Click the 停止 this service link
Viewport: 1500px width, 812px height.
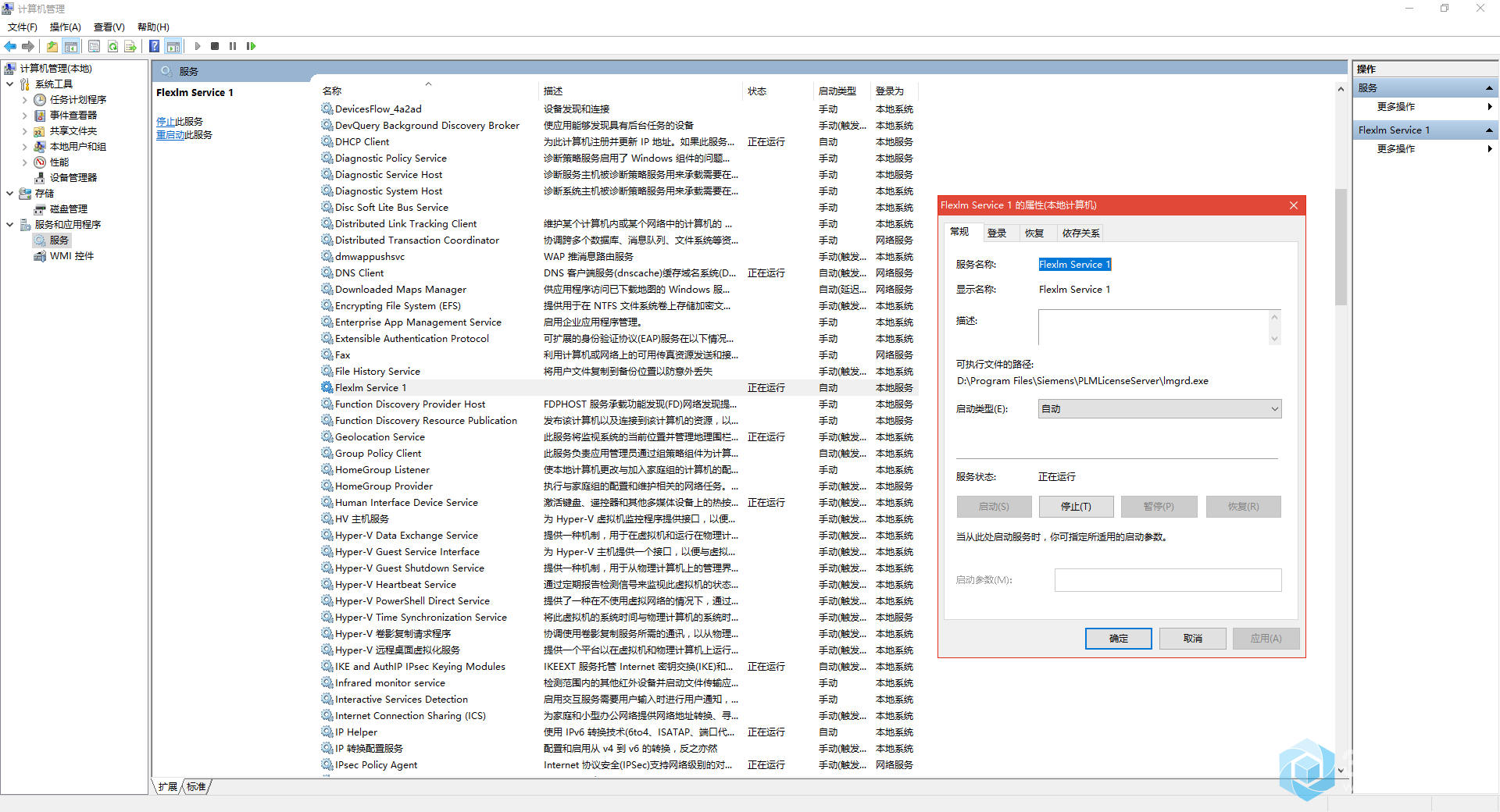166,122
